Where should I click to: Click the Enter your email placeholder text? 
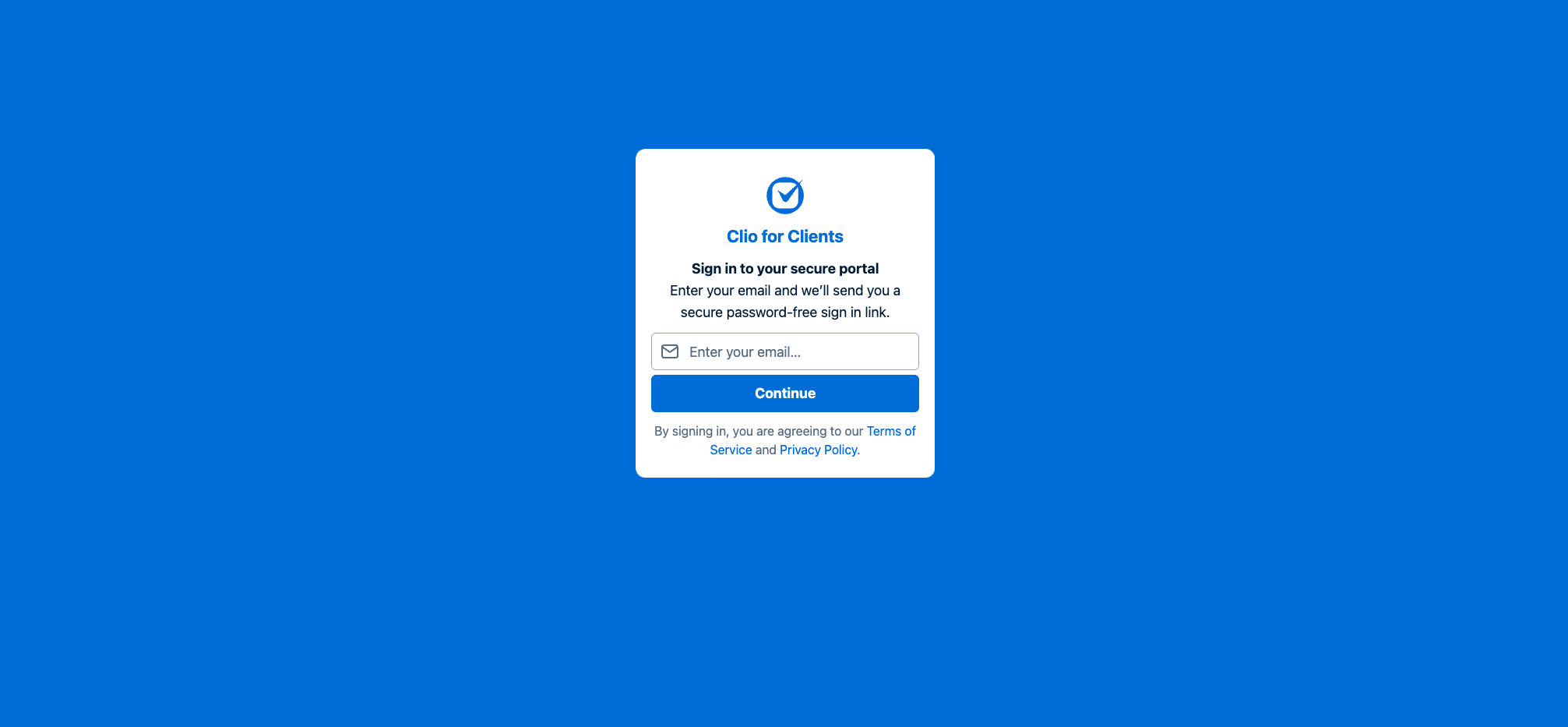click(x=745, y=352)
